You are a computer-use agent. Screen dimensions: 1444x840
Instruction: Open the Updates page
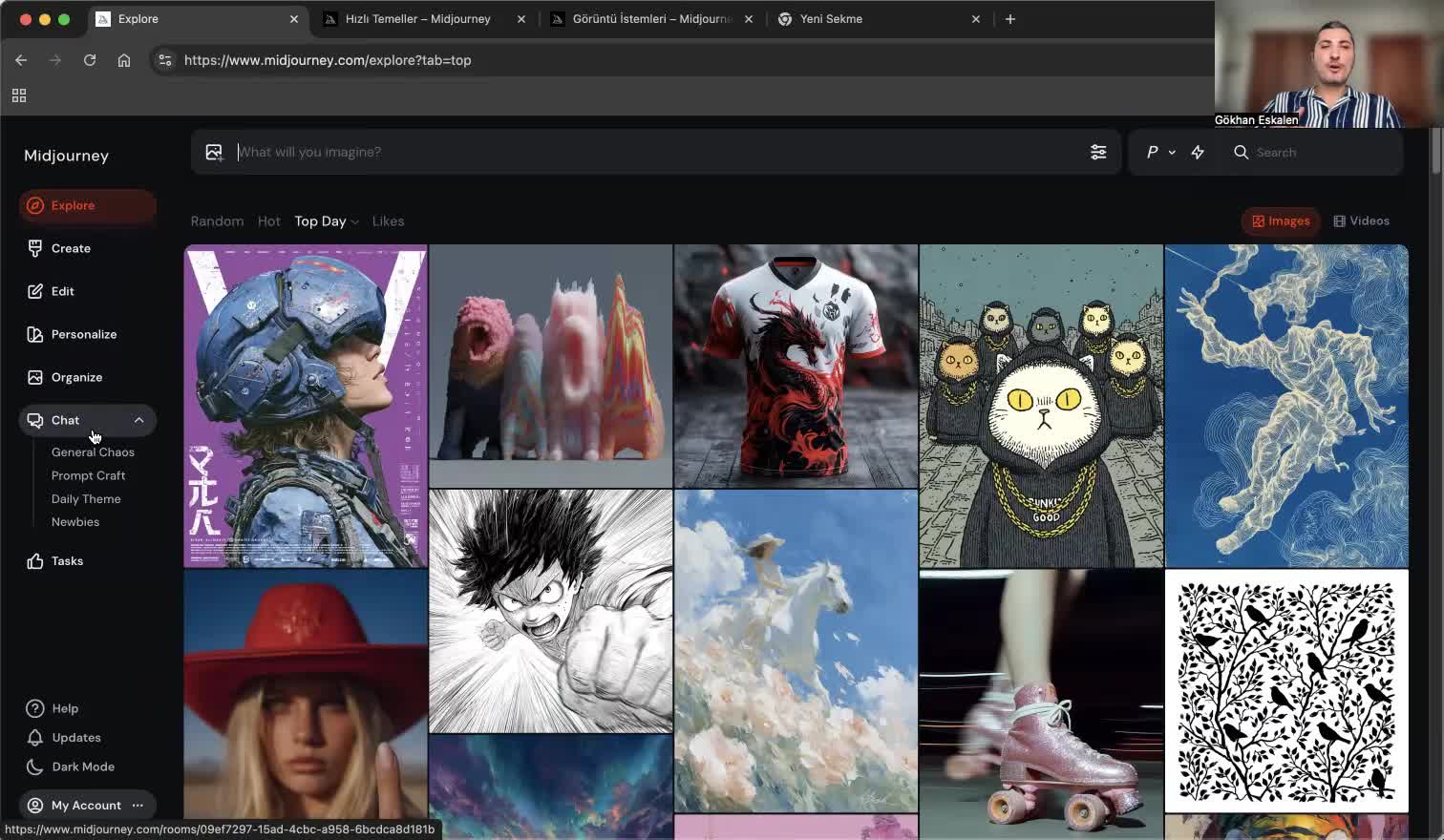[x=64, y=738]
